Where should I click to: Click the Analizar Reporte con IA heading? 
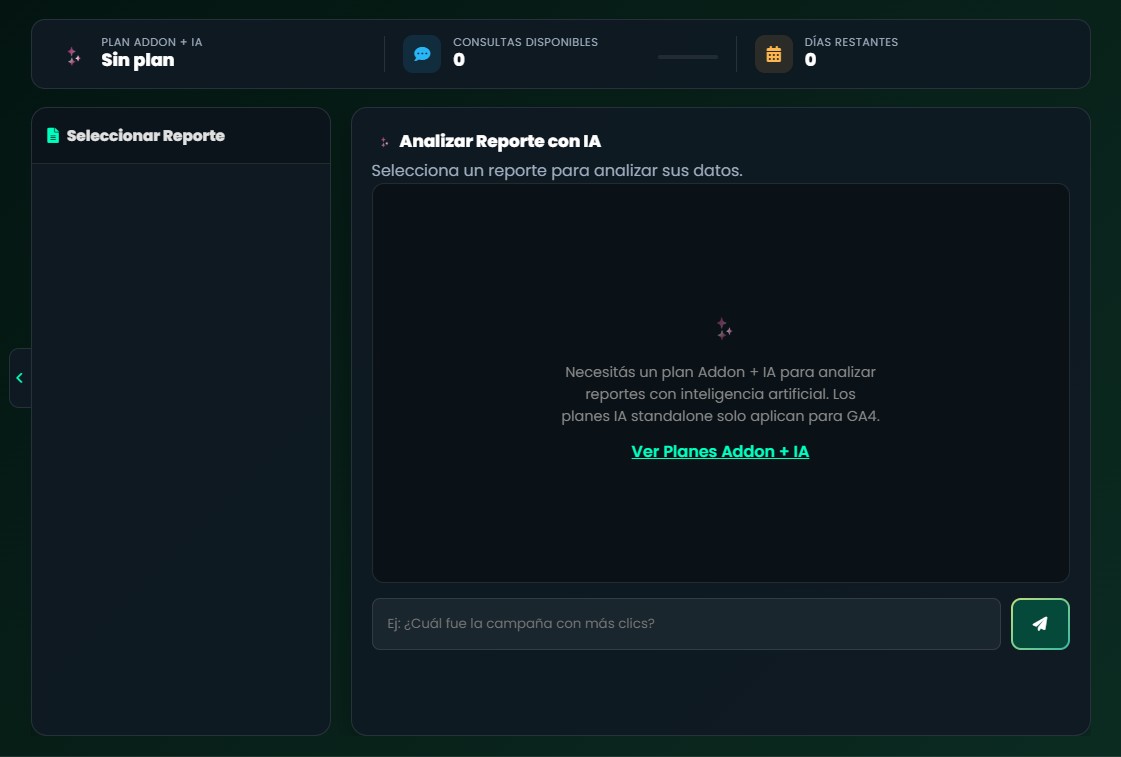500,141
